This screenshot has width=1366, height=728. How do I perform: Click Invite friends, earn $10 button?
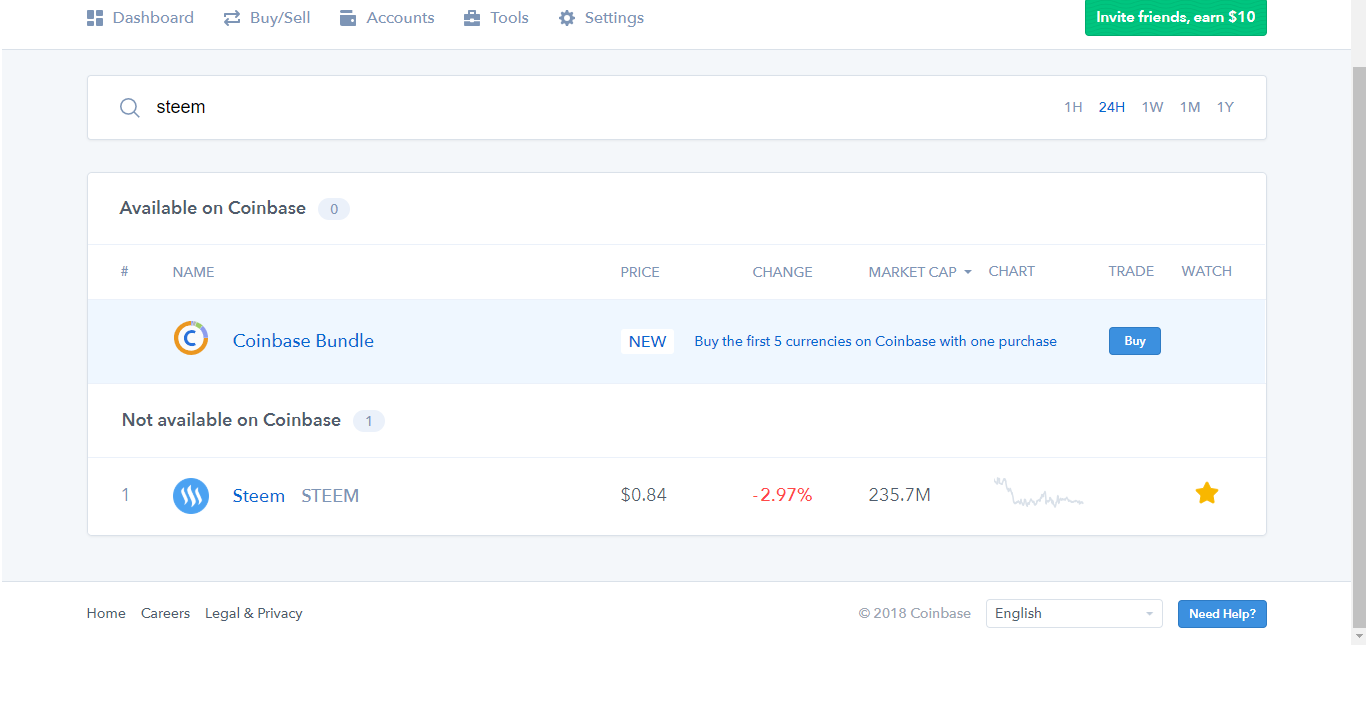(x=1176, y=17)
